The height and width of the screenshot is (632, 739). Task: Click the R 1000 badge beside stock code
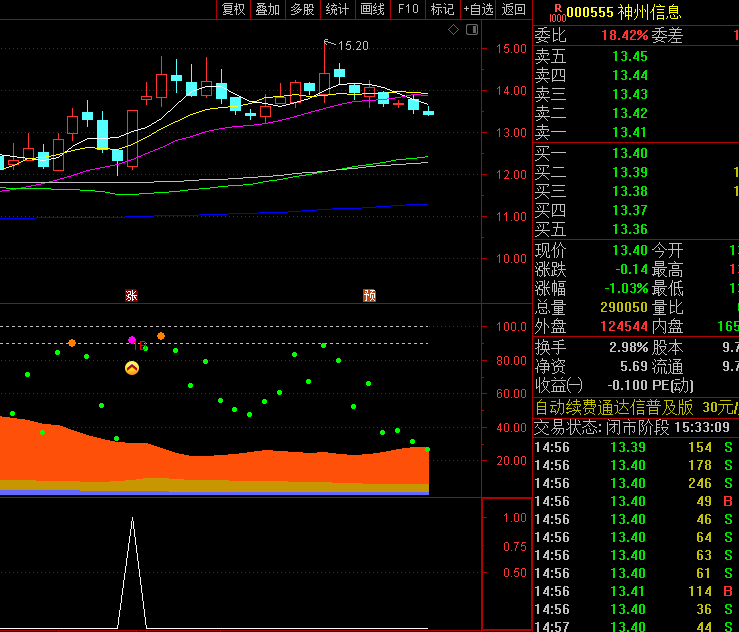(557, 12)
